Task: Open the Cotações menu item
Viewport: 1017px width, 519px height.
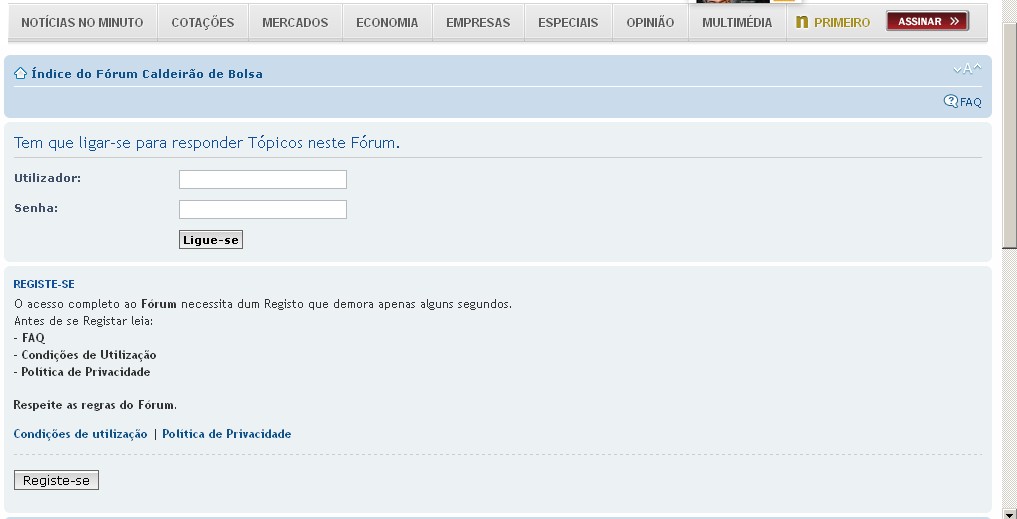Action: point(202,23)
